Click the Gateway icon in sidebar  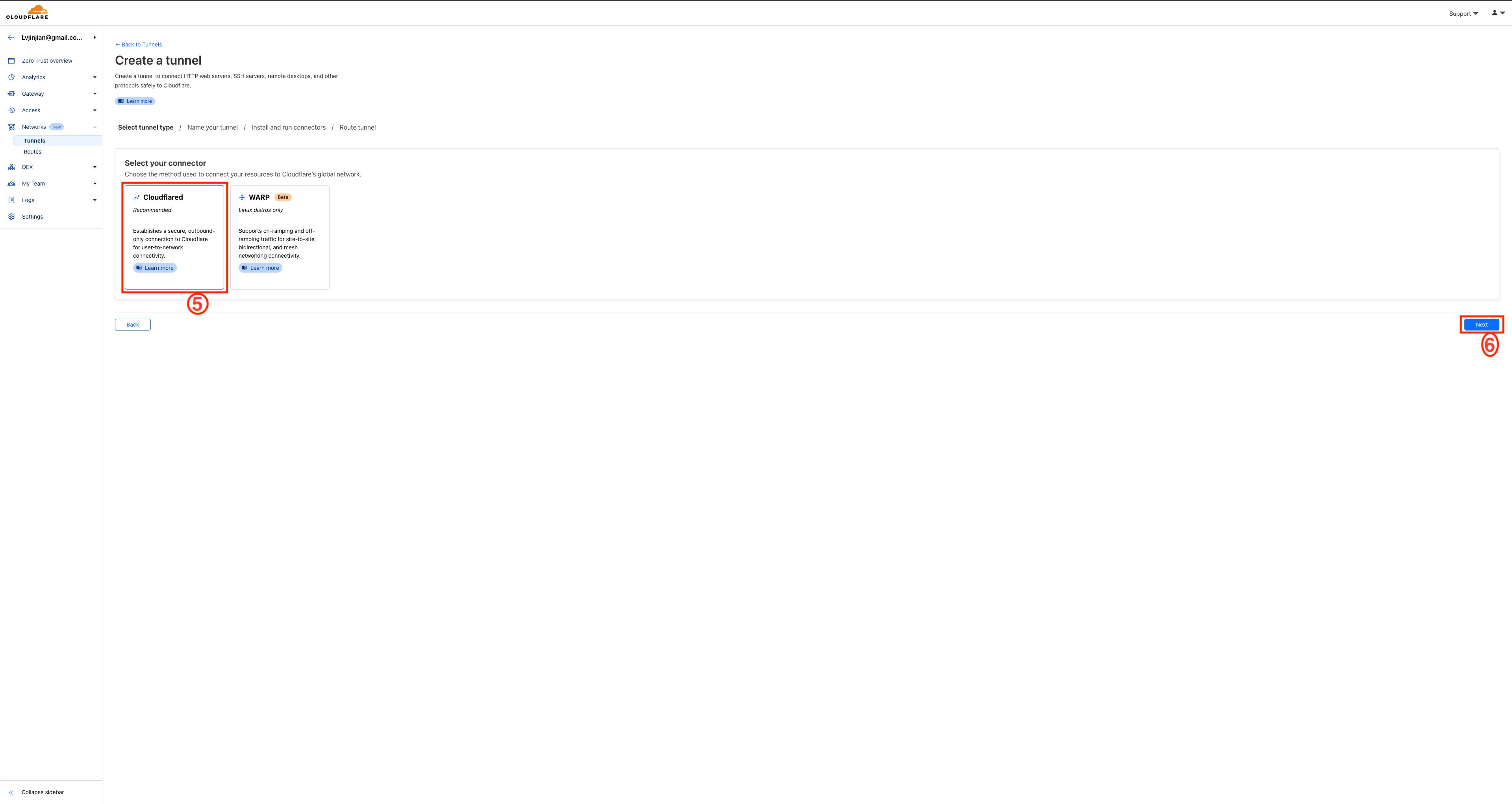[x=11, y=93]
